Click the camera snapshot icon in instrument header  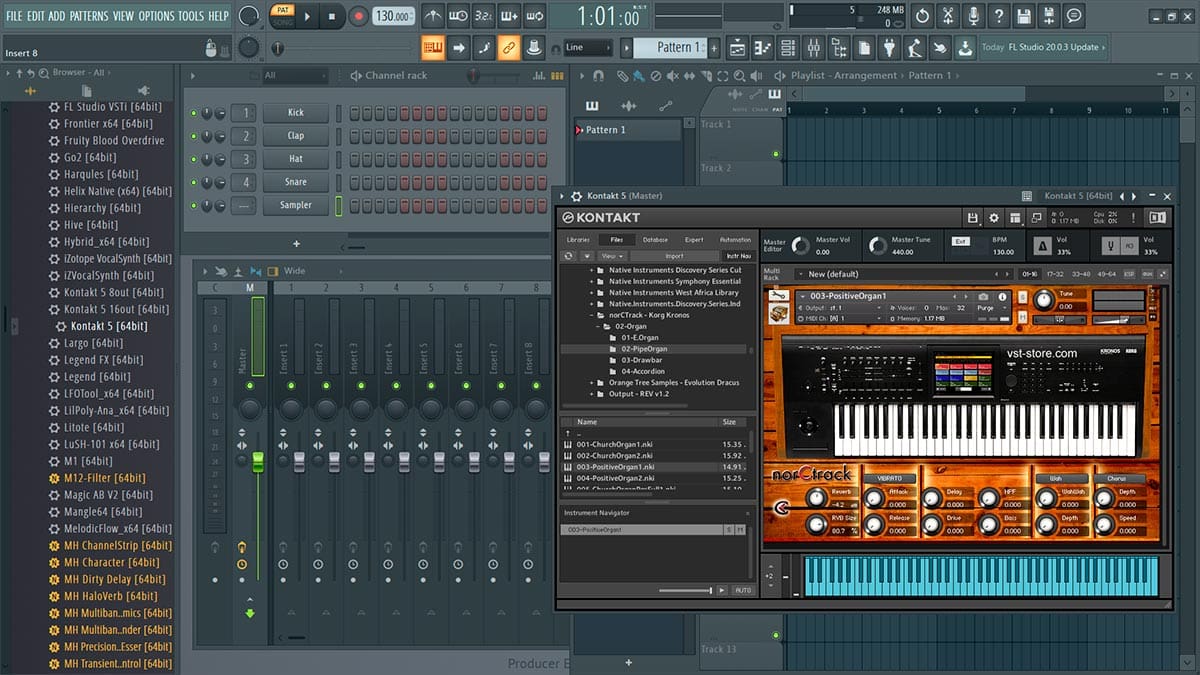coord(983,296)
